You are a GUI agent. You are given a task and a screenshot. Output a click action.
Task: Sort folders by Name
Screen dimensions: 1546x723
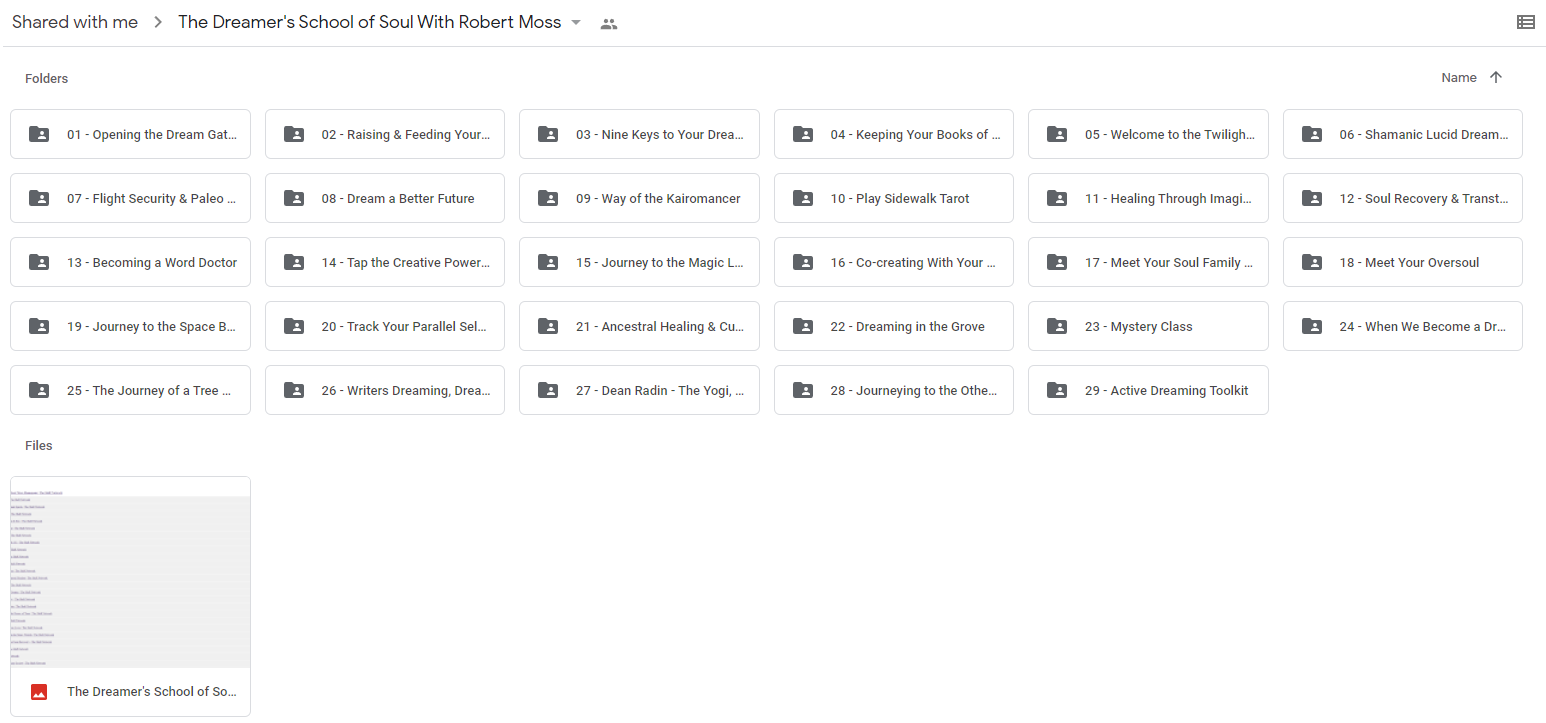pos(1459,78)
